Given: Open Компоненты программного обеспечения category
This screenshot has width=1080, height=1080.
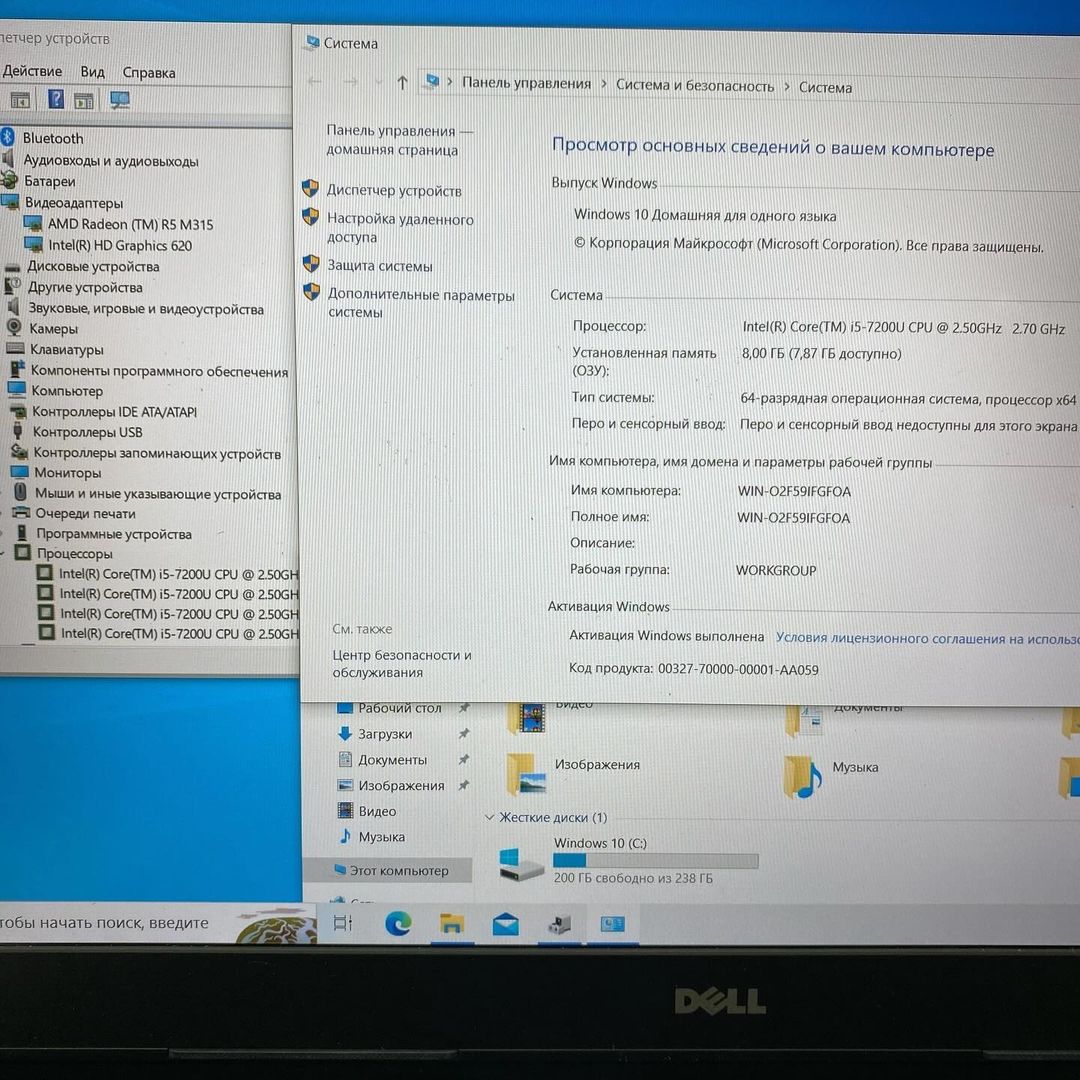Looking at the screenshot, I should [159, 371].
